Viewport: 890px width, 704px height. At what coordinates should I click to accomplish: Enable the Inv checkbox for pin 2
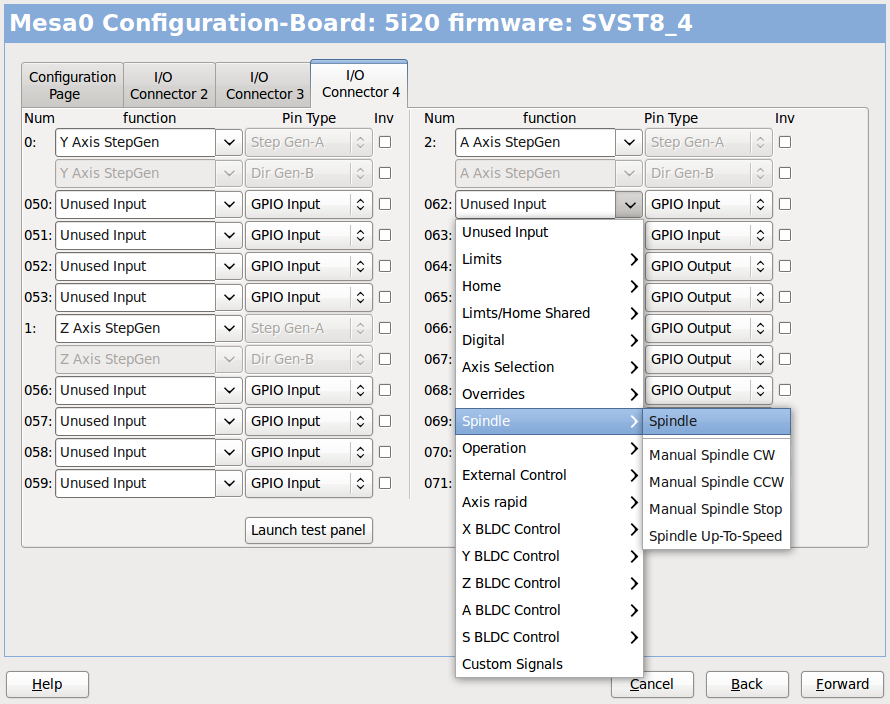tap(784, 142)
